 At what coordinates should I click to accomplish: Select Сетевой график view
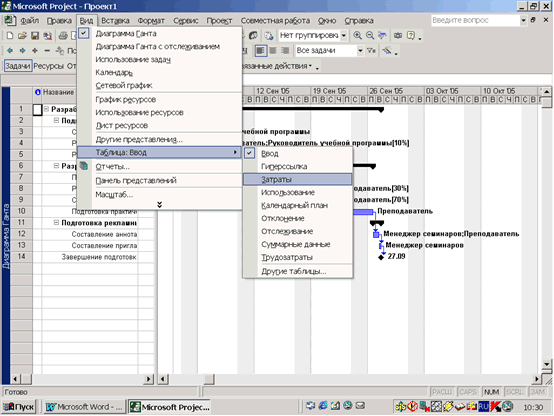tap(124, 86)
